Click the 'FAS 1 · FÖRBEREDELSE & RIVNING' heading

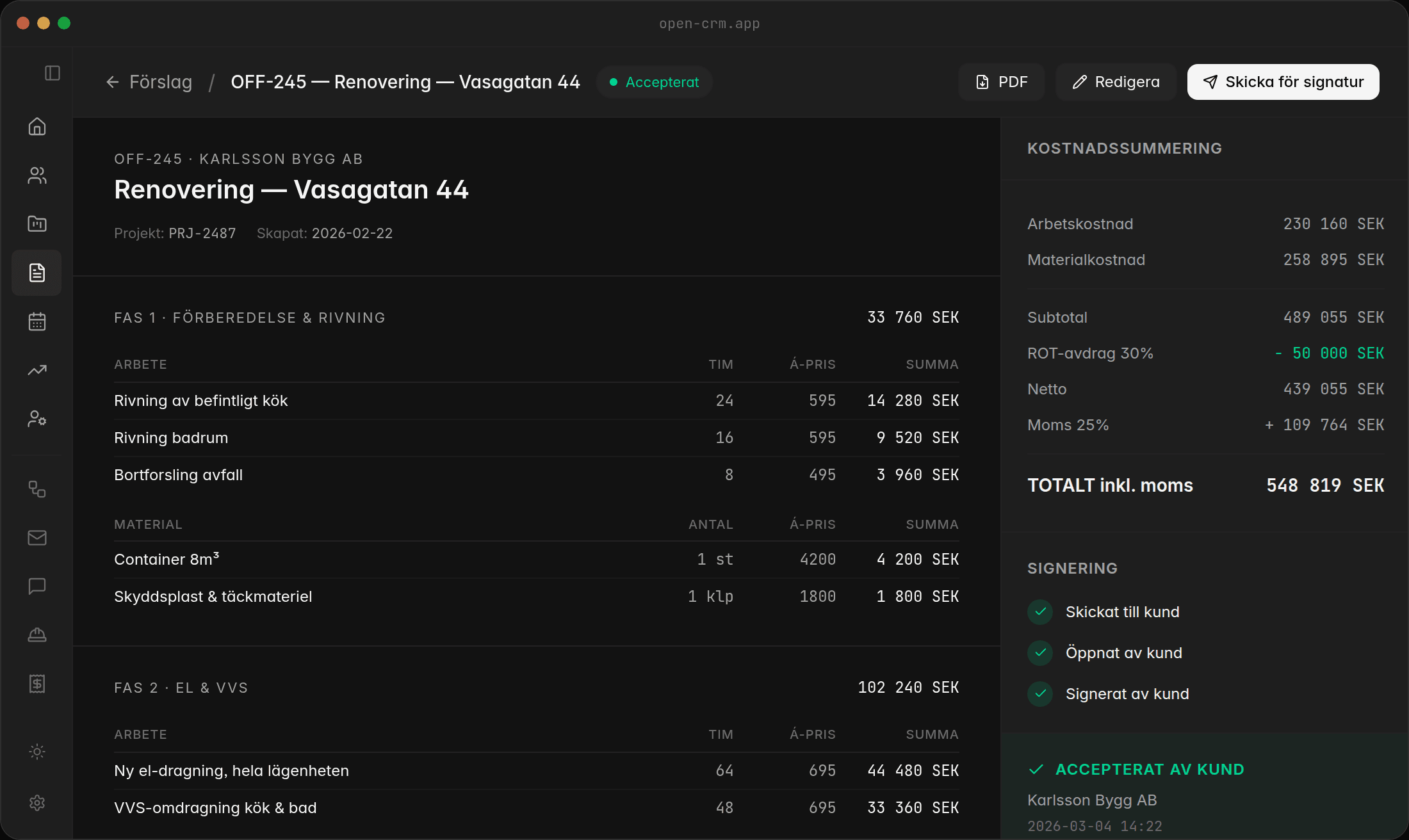(x=250, y=318)
